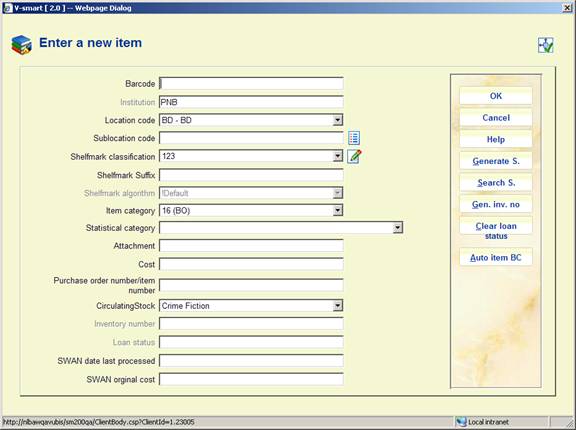Confirm with the OK button
The width and height of the screenshot is (576, 430).
(x=496, y=96)
